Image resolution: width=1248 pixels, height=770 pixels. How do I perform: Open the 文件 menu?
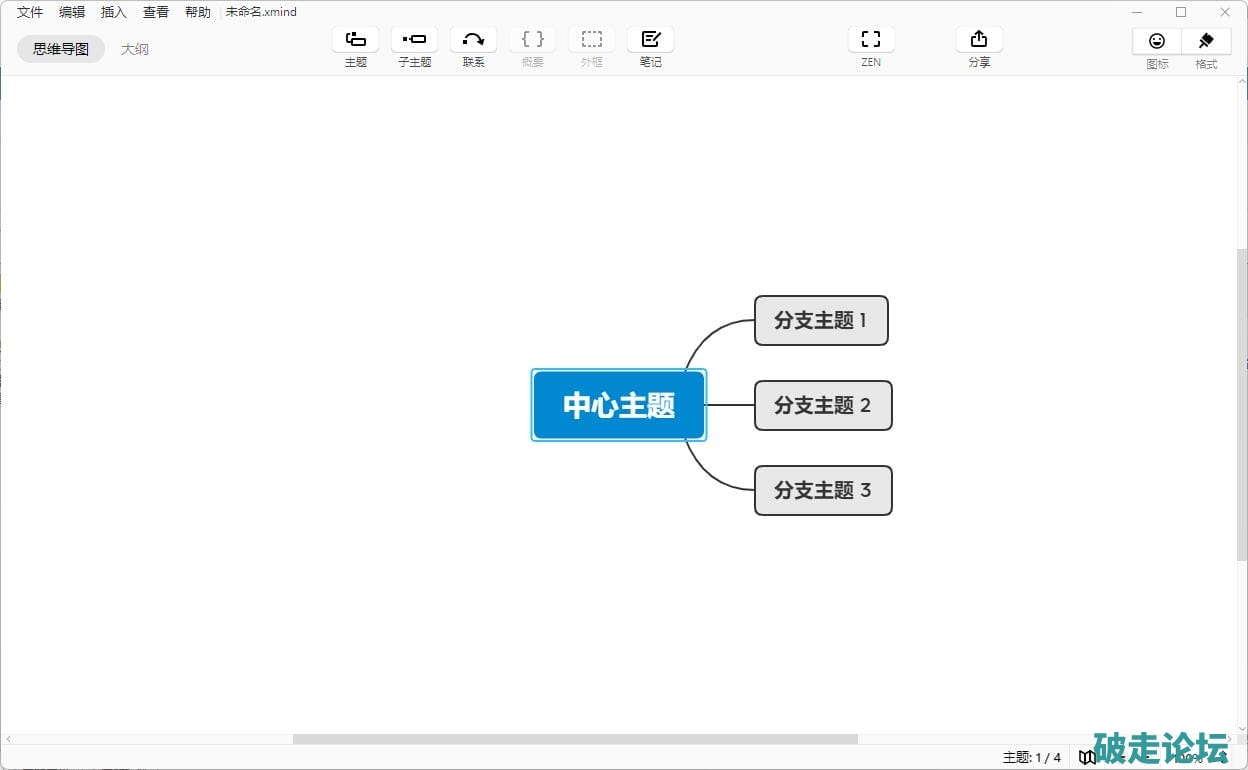tap(30, 12)
